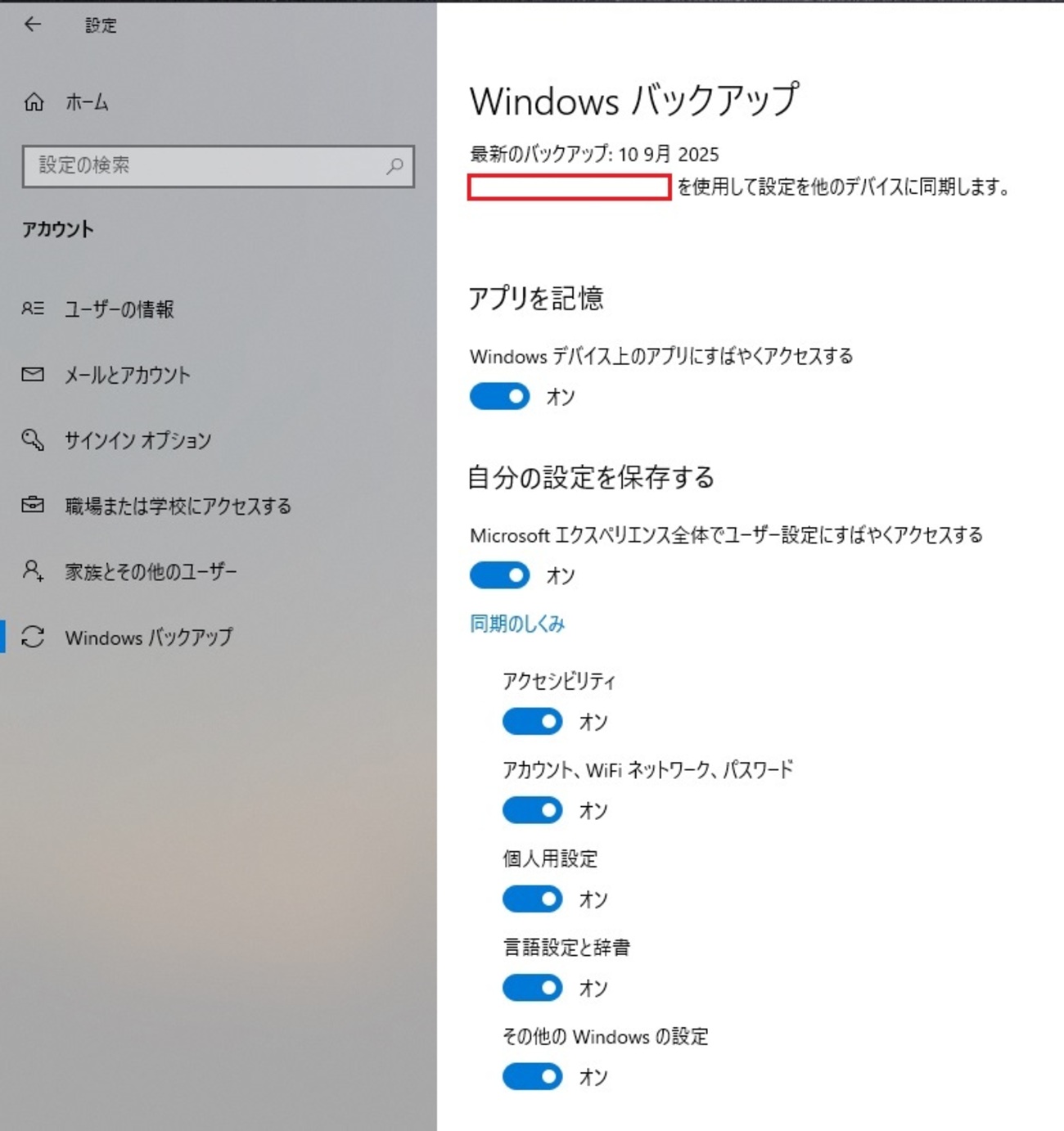Click the back arrow to return
This screenshot has height=1131, width=1064.
pyautogui.click(x=32, y=25)
